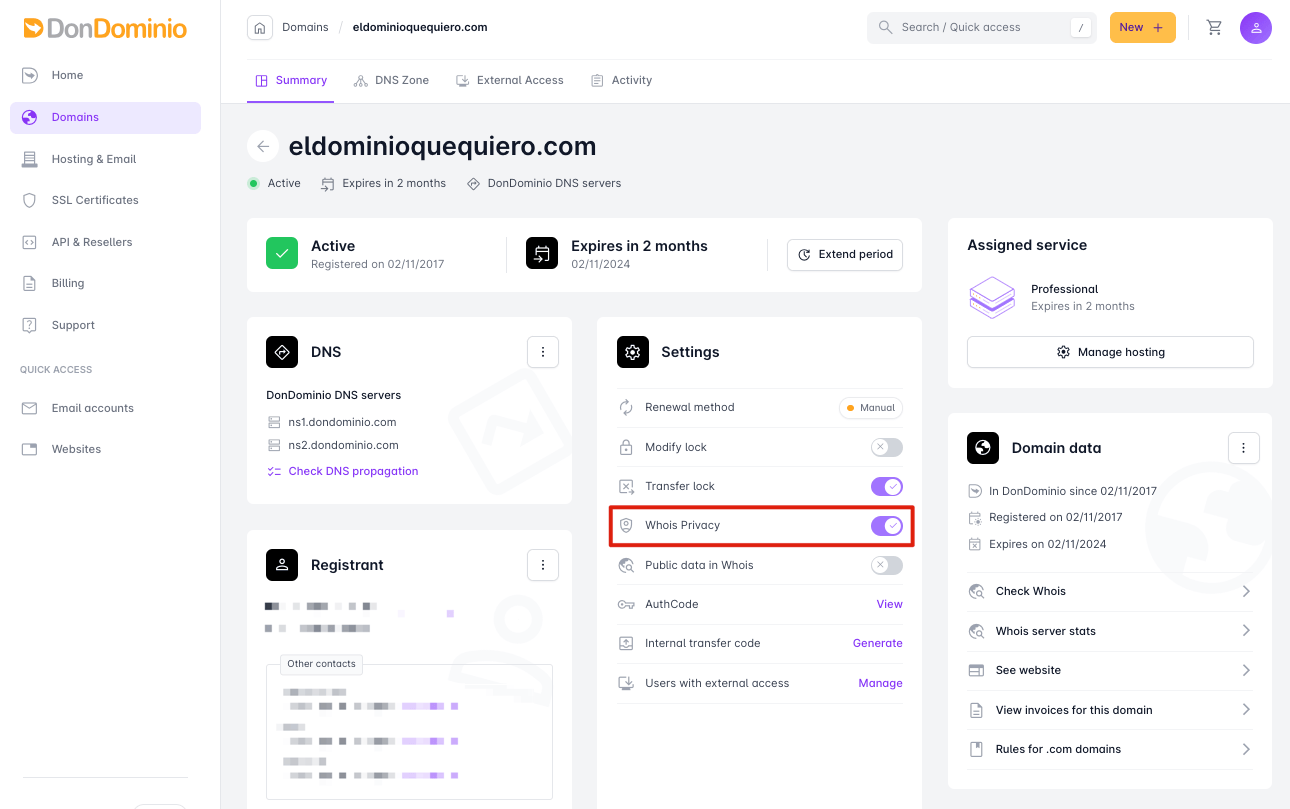Go to Home in sidebar
Viewport: 1290px width, 809px height.
point(105,75)
